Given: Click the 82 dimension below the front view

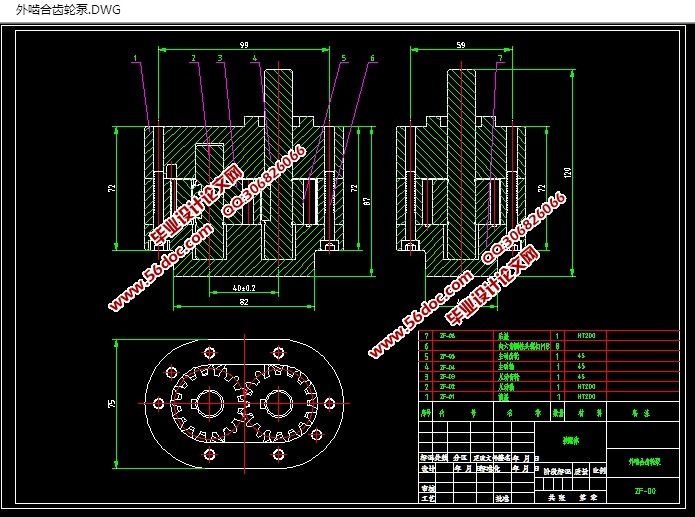Looking at the screenshot, I should (x=243, y=302).
